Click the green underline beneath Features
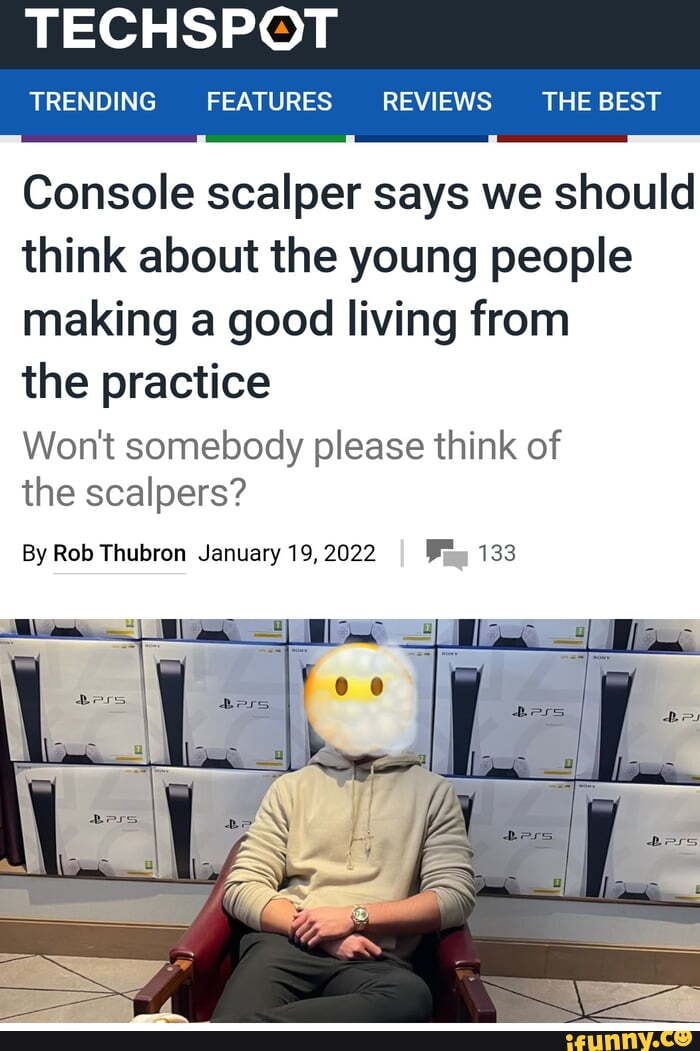Image resolution: width=700 pixels, height=1051 pixels. [x=276, y=139]
